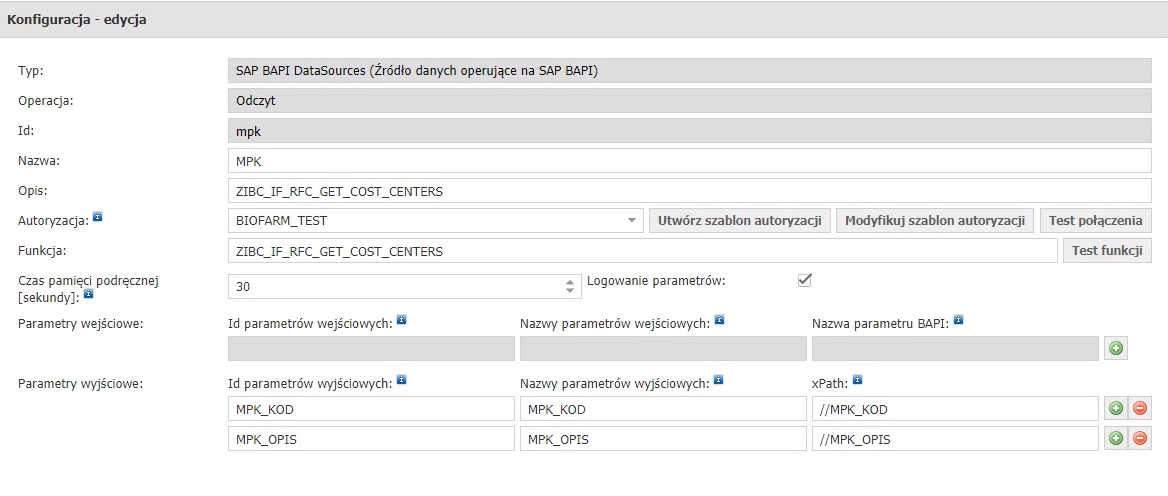Image resolution: width=1168 pixels, height=496 pixels.
Task: Click into the Nazwa field containing MPK
Action: pos(690,161)
